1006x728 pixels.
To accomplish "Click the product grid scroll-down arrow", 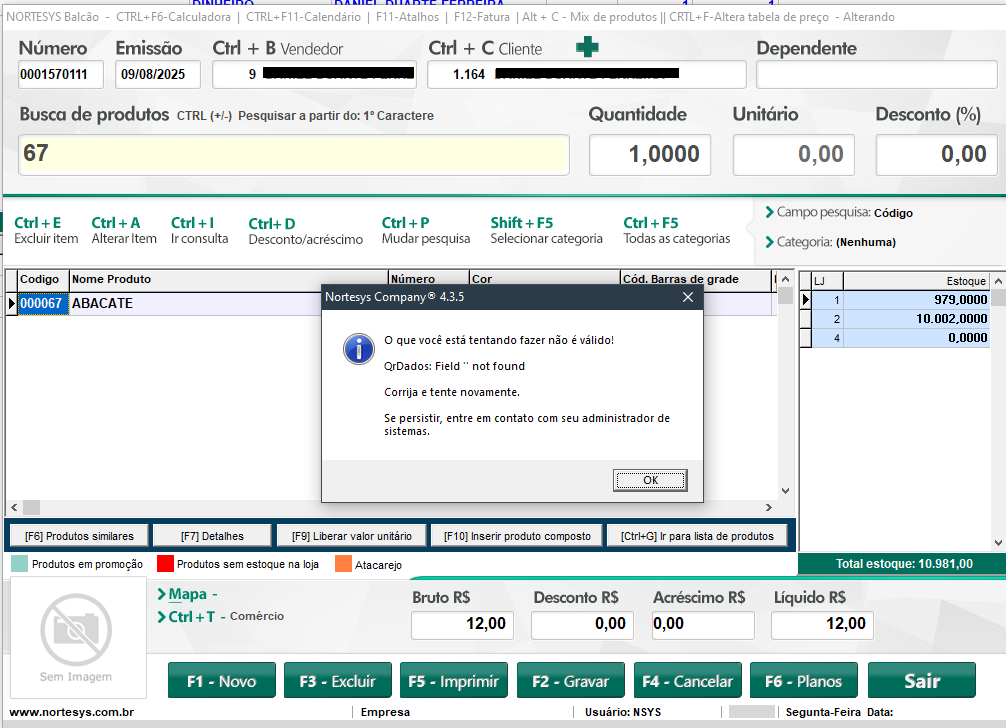I will 785,491.
